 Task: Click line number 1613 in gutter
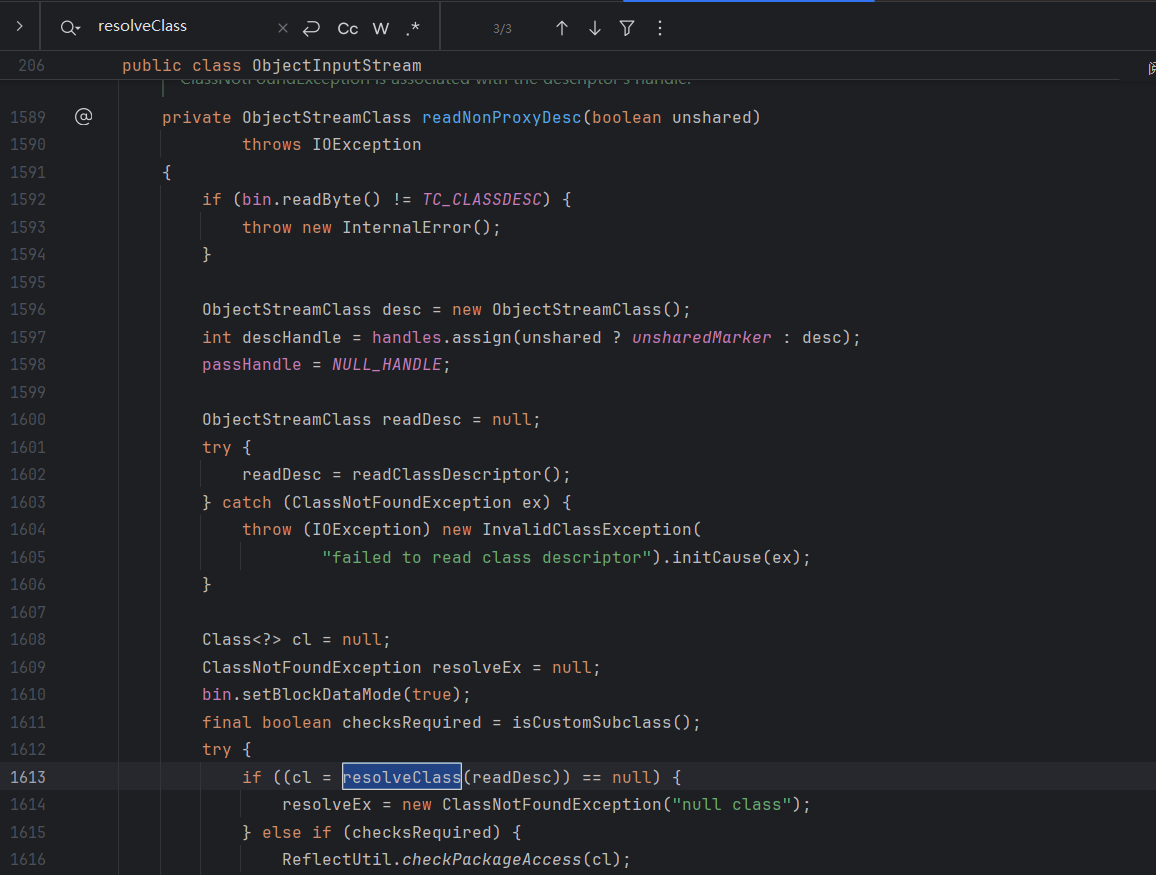click(28, 777)
